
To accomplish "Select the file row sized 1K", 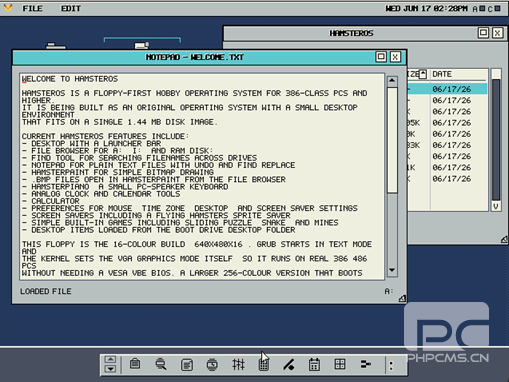I will point(447,167).
